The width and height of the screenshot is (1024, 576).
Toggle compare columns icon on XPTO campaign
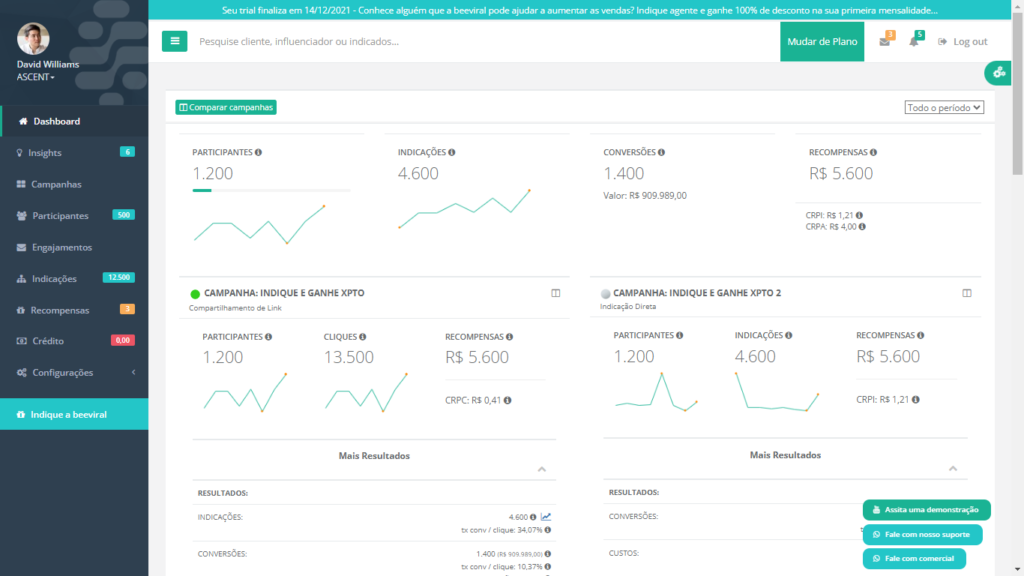pos(556,293)
